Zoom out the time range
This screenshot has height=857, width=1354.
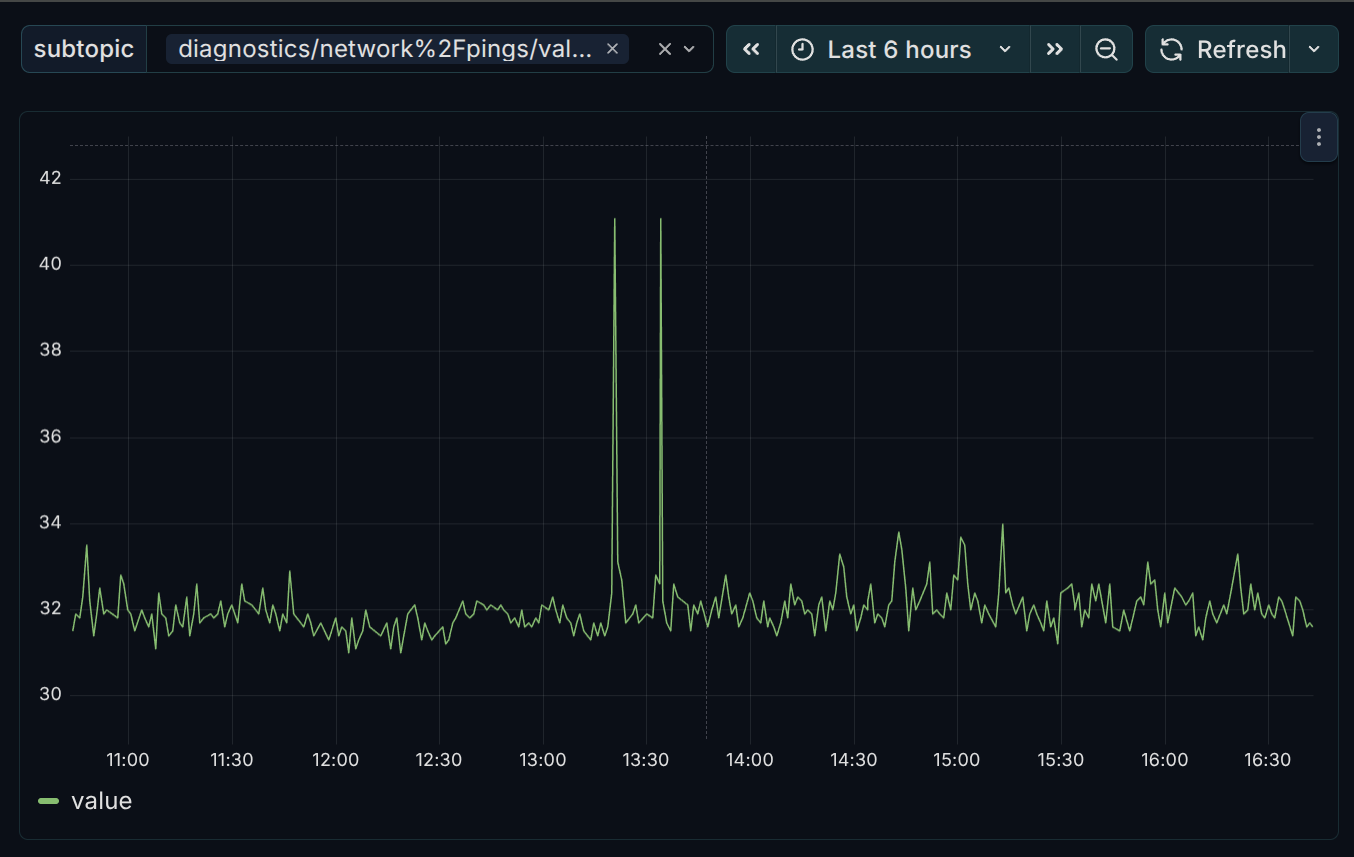click(x=1106, y=49)
